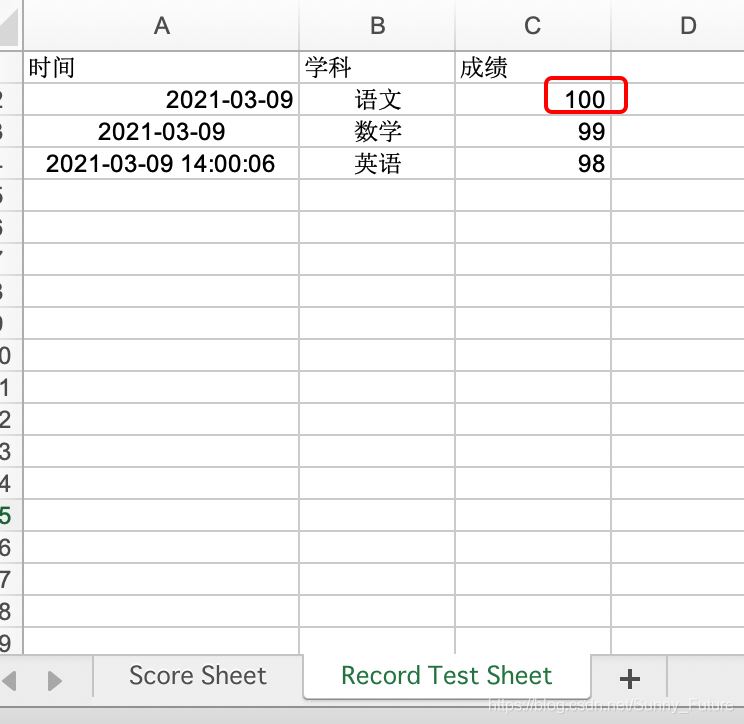Image resolution: width=744 pixels, height=724 pixels.
Task: Select the score cell showing 100
Action: pos(532,99)
